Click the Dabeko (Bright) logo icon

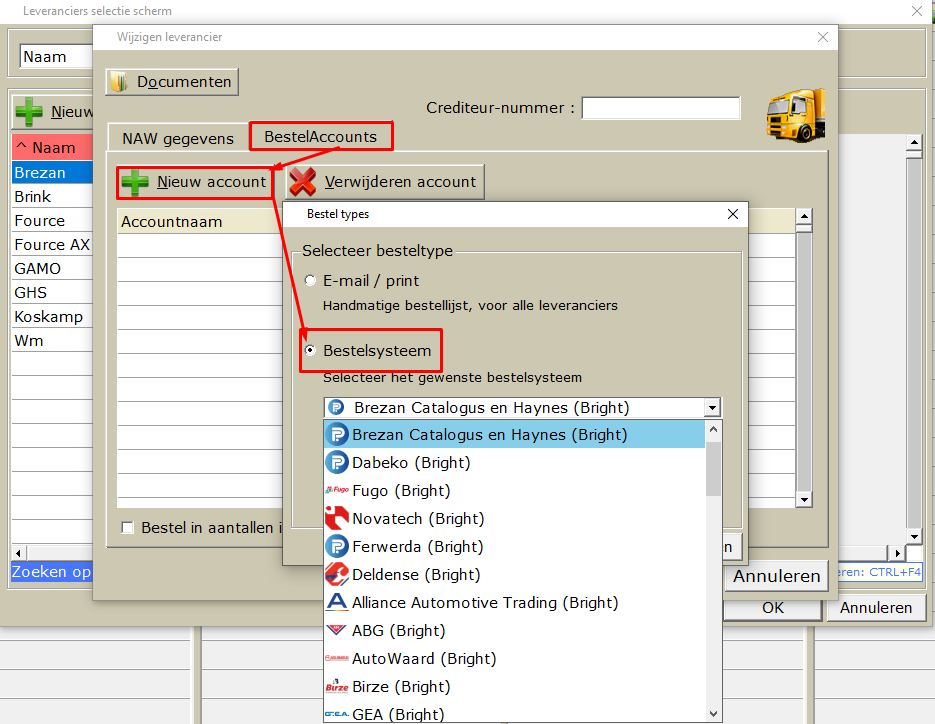(337, 462)
